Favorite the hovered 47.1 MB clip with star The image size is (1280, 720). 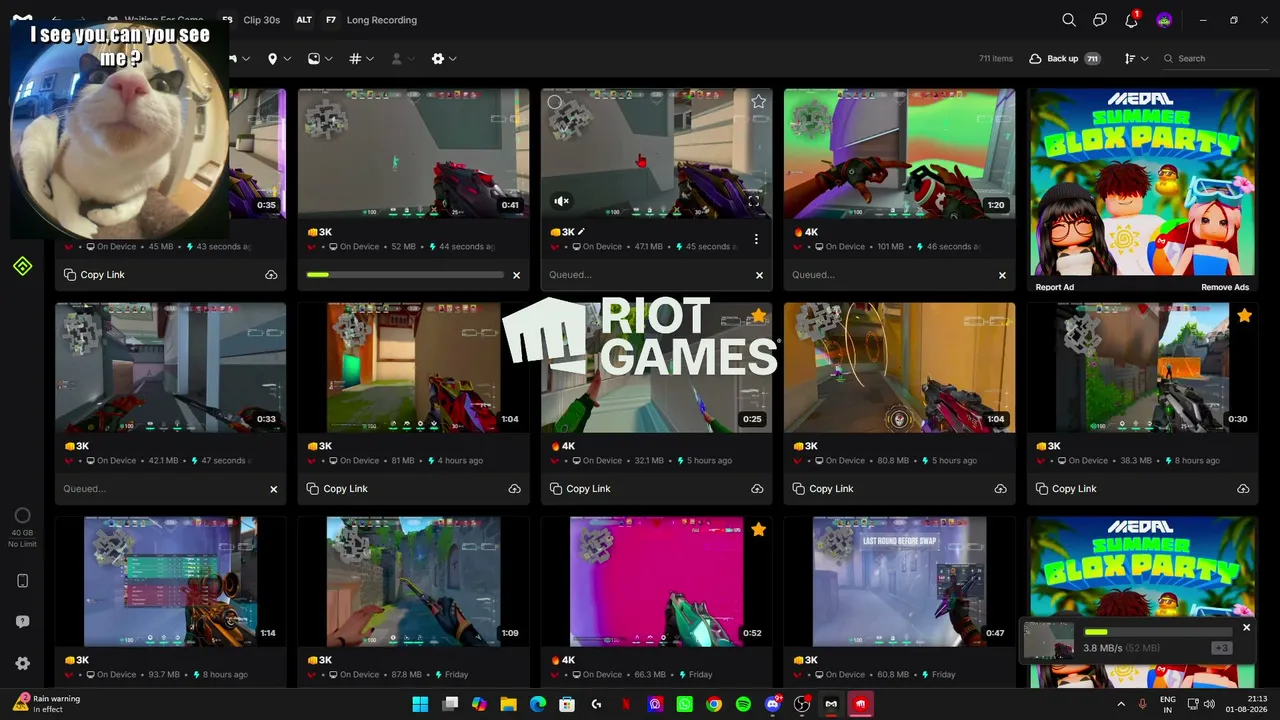pos(758,102)
